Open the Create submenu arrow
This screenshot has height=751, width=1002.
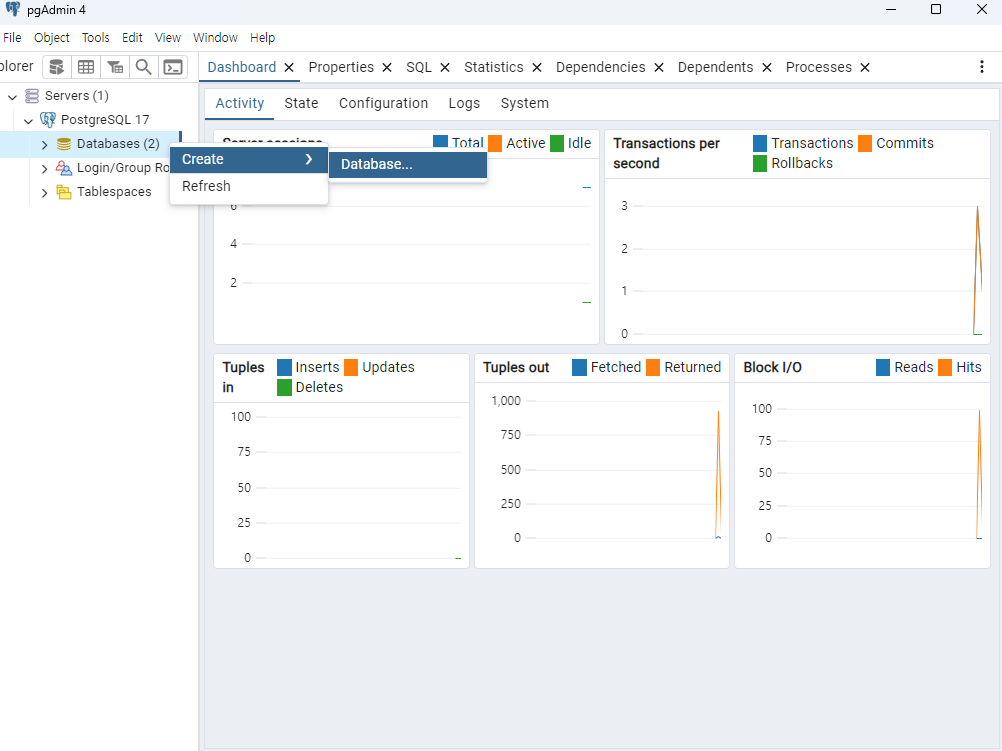[309, 159]
